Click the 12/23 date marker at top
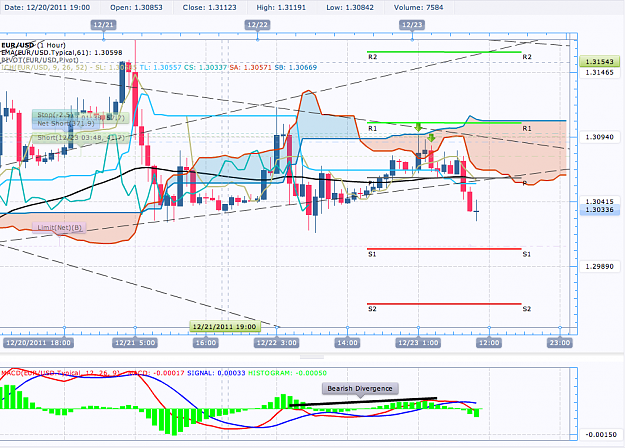 [412, 25]
